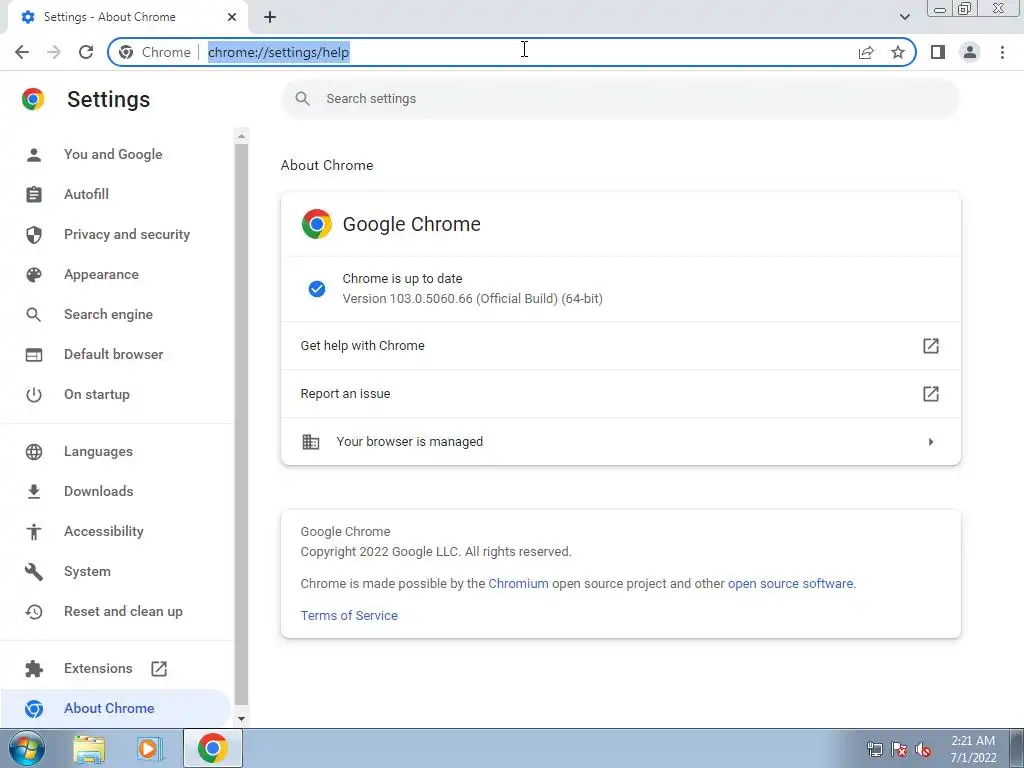Click the back navigation arrow
The width and height of the screenshot is (1024, 768).
click(22, 52)
